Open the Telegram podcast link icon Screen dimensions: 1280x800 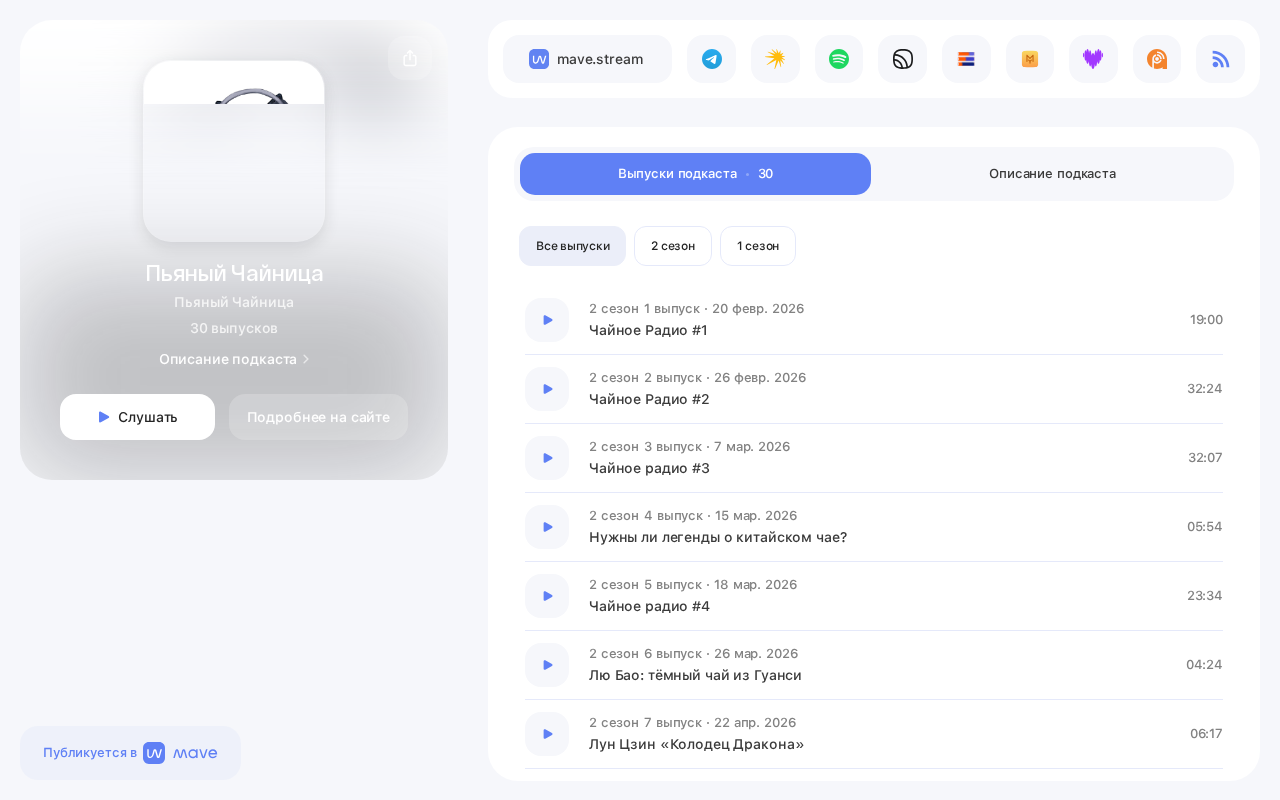pyautogui.click(x=711, y=59)
